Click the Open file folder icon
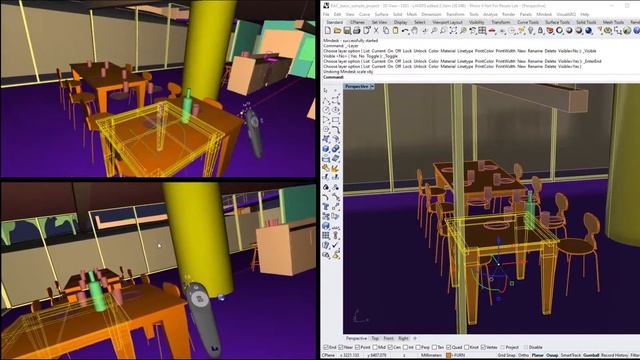The image size is (640, 360). pyautogui.click(x=338, y=31)
